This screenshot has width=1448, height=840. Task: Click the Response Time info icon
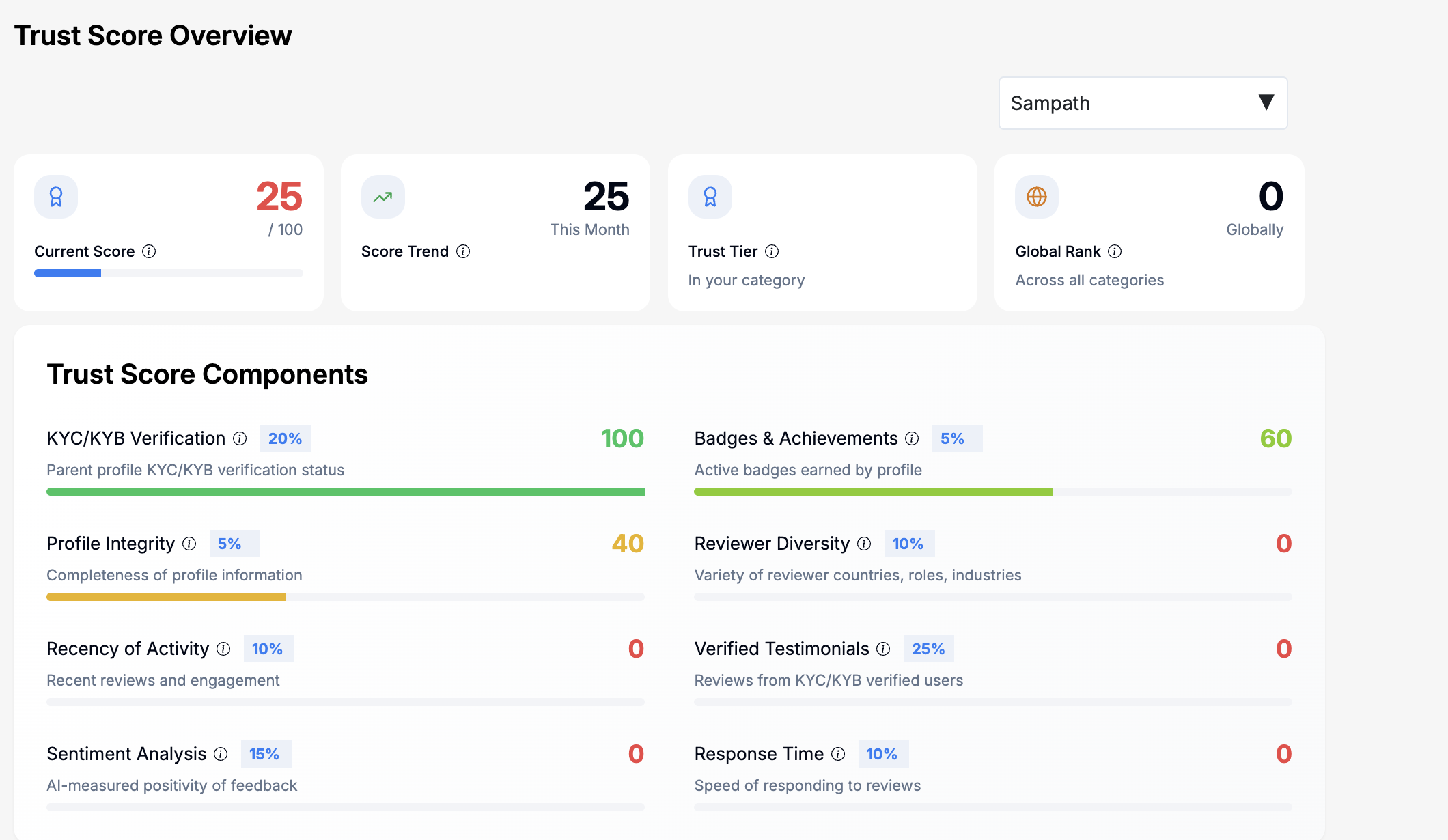click(x=838, y=754)
